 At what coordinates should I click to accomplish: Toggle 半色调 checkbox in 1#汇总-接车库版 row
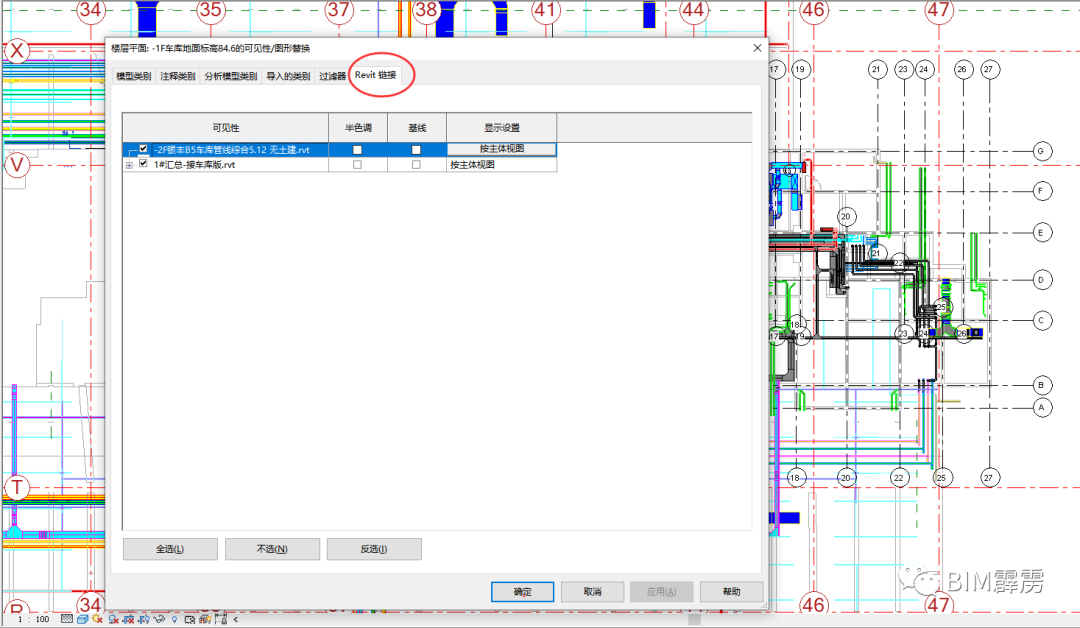click(x=357, y=165)
